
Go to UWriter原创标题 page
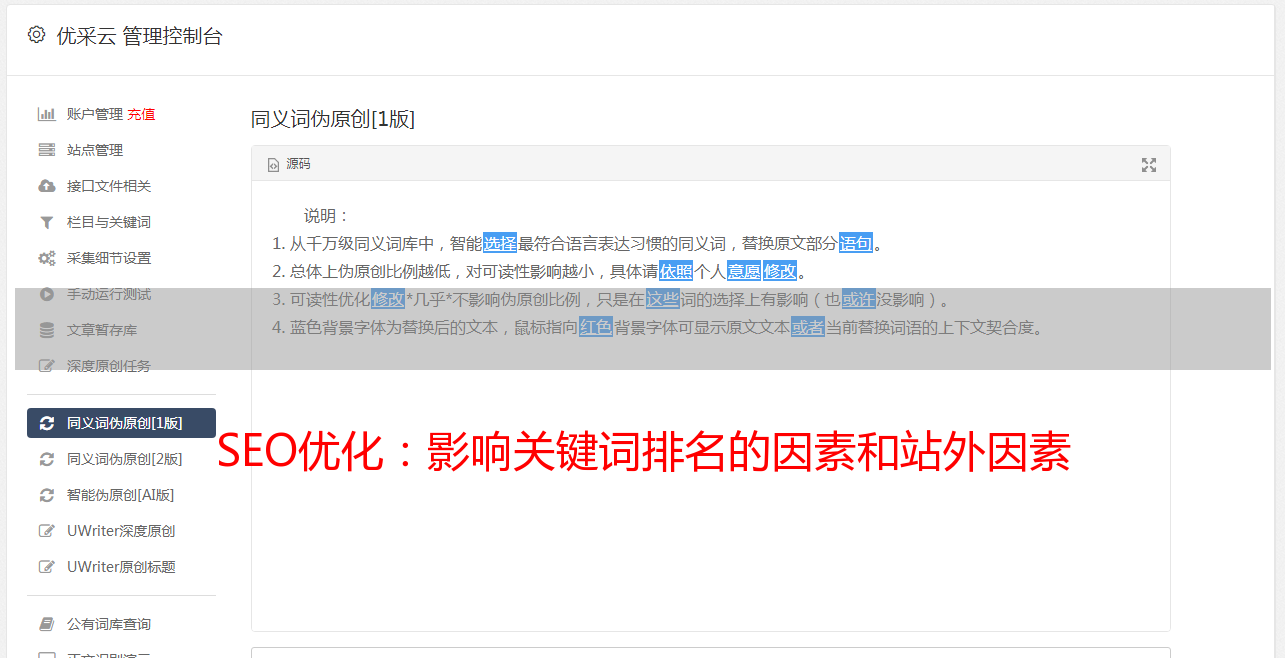pyautogui.click(x=121, y=567)
